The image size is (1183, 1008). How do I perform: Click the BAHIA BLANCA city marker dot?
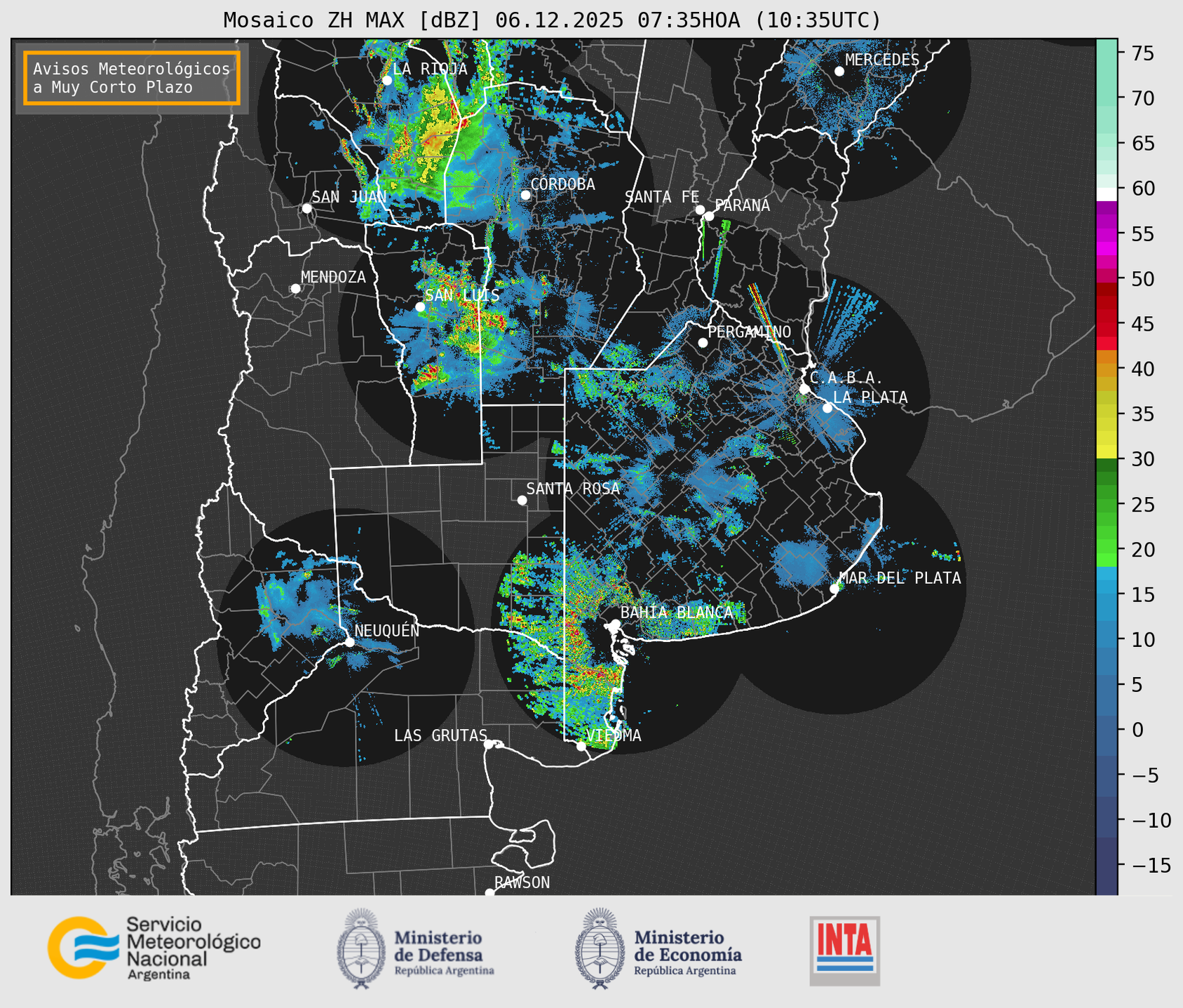[615, 624]
